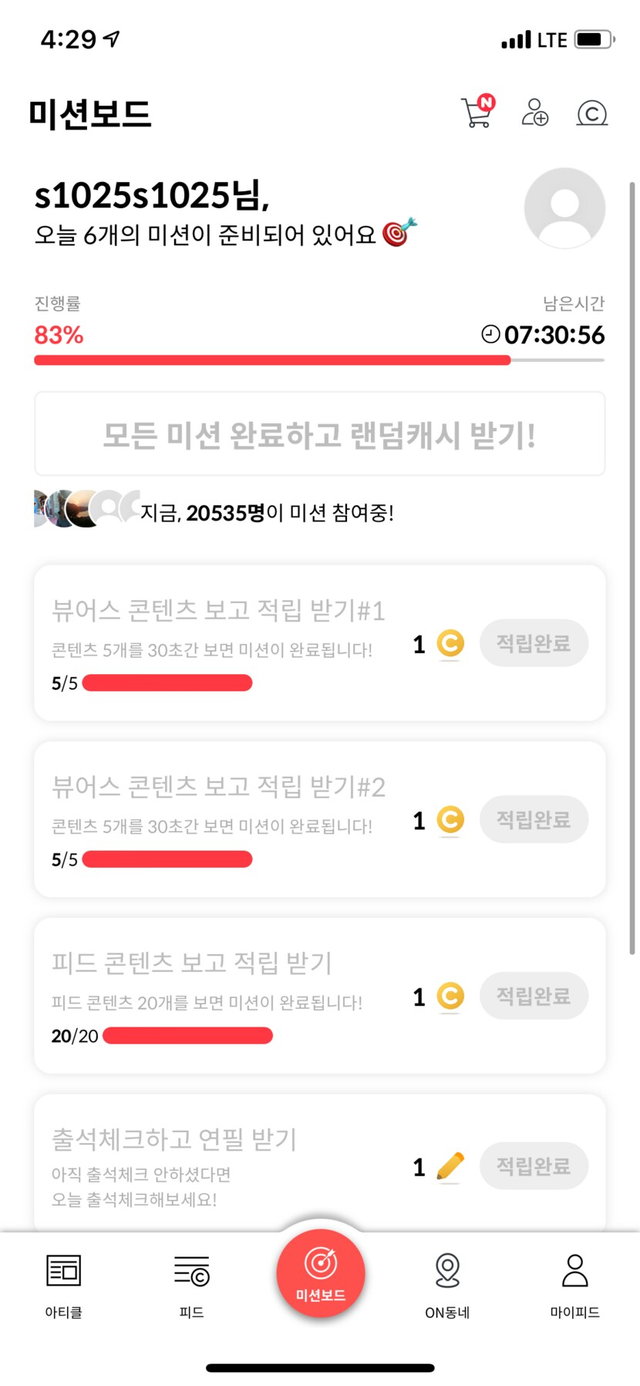Screen dimensions: 640x1386
Task: Click the 피드 콘텐츠 20/20 progress bar
Action: point(187,1035)
